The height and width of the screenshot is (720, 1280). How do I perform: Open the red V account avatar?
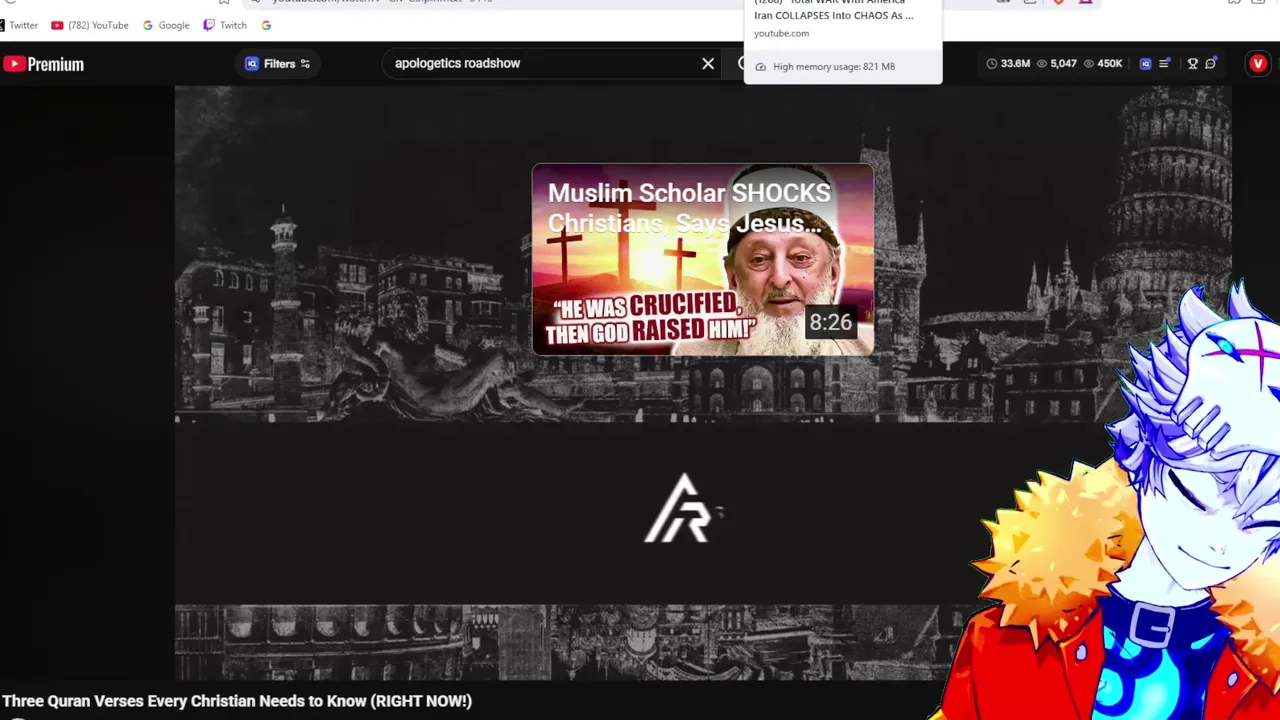coord(1258,64)
